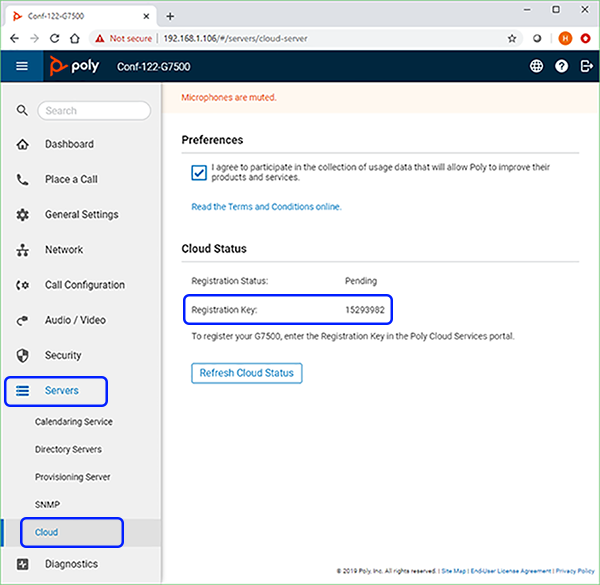The width and height of the screenshot is (600, 585).
Task: Reload the page with browser refresh
Action: [x=56, y=38]
